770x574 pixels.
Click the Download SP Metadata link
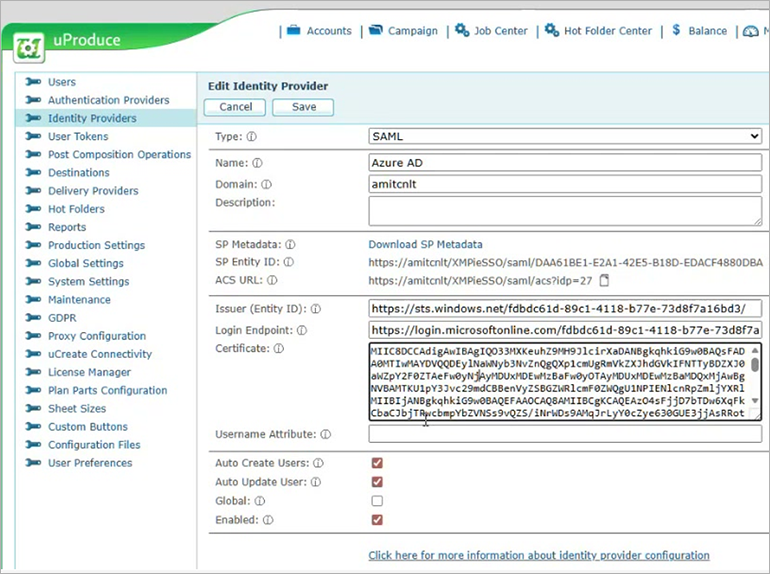click(x=425, y=244)
